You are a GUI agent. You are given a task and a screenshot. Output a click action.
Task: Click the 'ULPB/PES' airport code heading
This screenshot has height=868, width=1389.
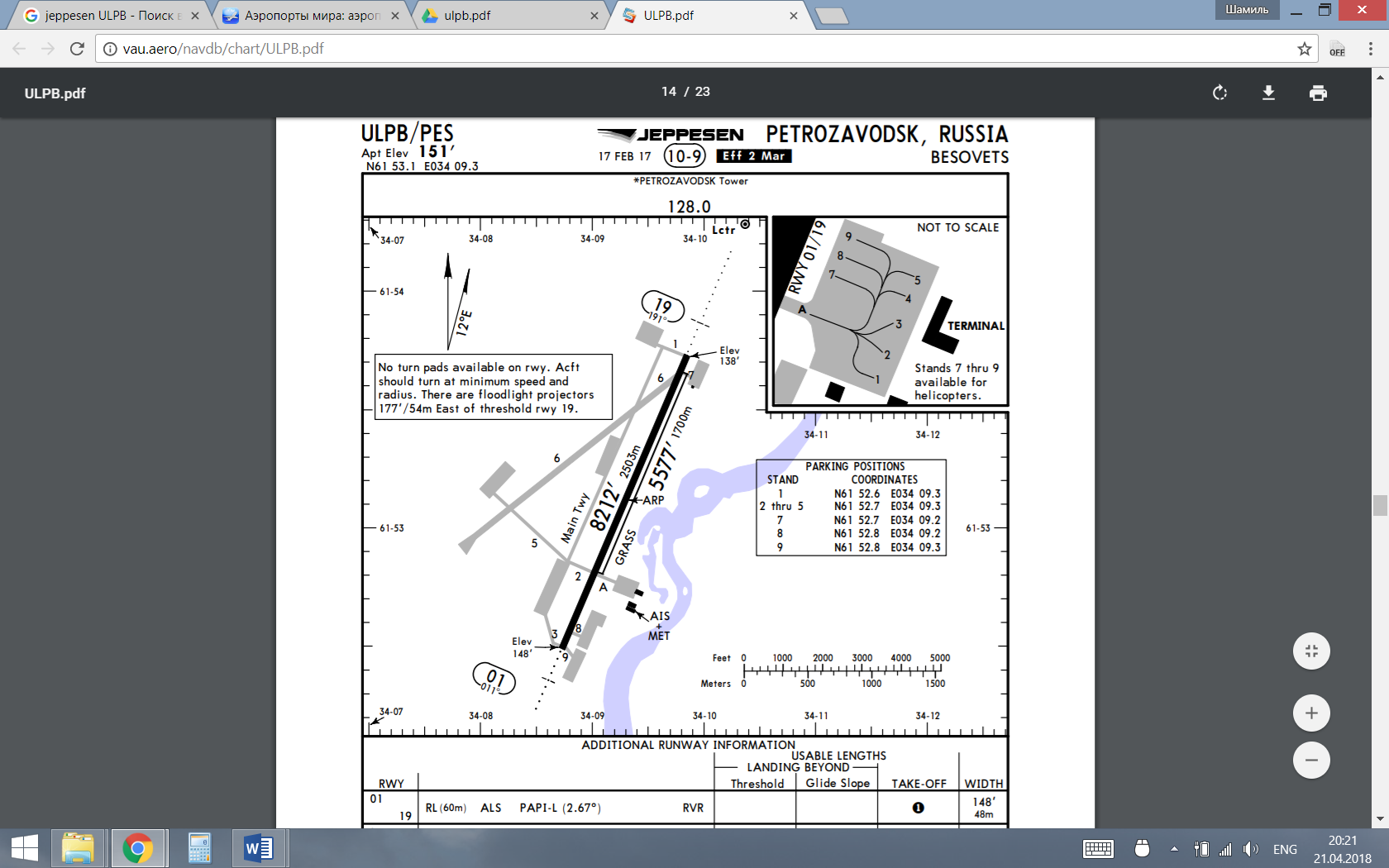407,132
